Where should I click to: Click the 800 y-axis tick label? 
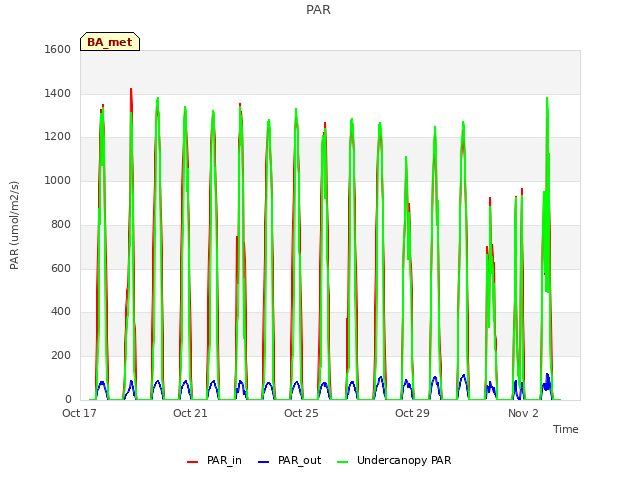coord(61,224)
